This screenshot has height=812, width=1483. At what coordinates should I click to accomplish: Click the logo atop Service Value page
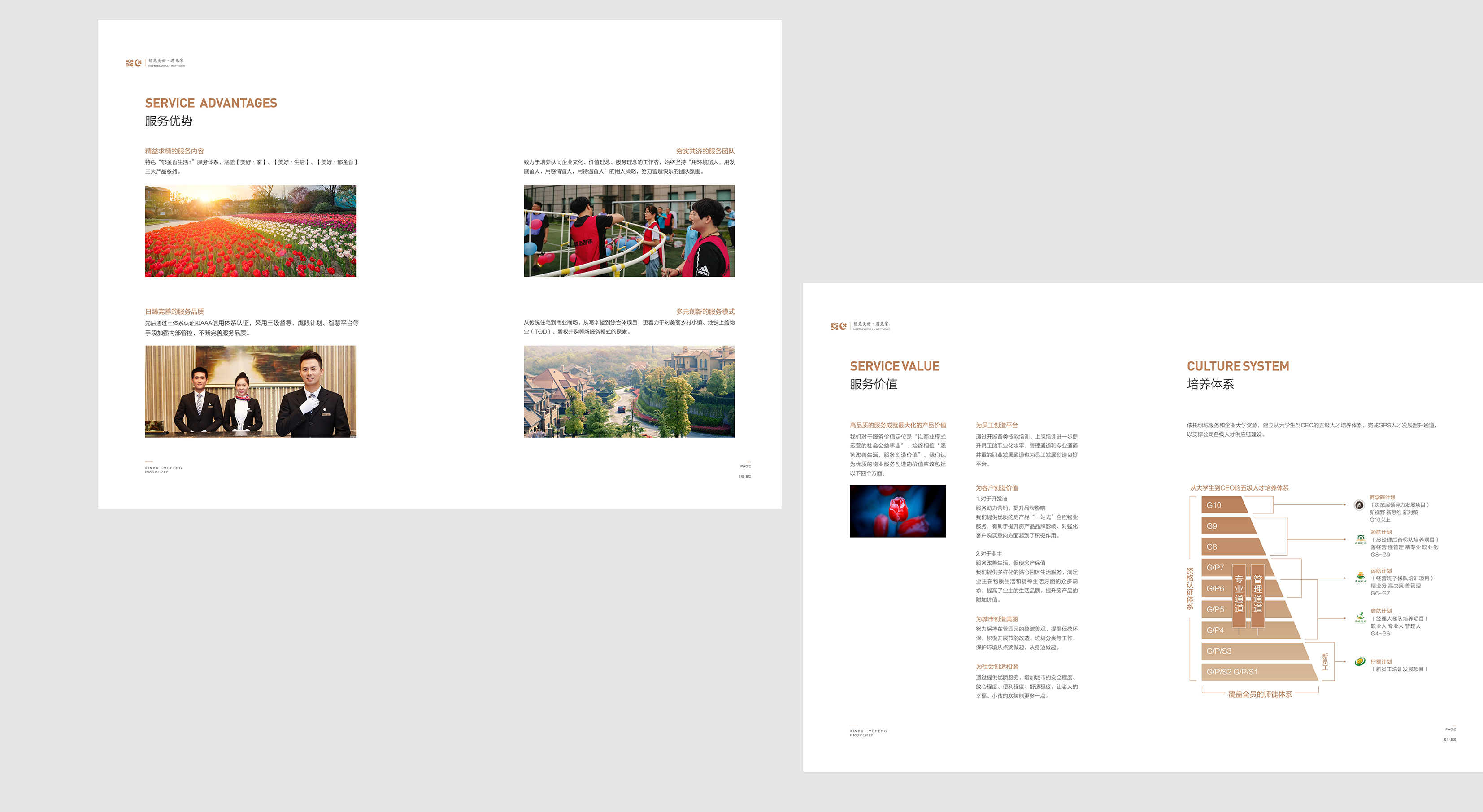pos(838,326)
